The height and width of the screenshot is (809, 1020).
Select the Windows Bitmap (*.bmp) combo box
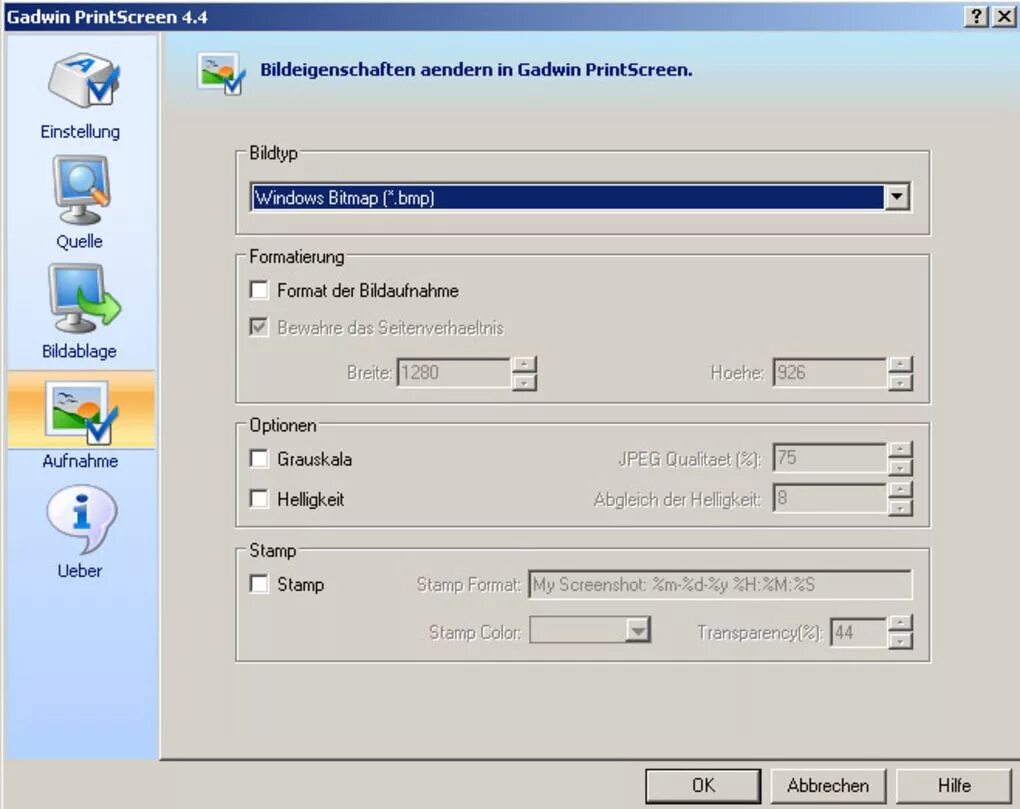[x=579, y=197]
